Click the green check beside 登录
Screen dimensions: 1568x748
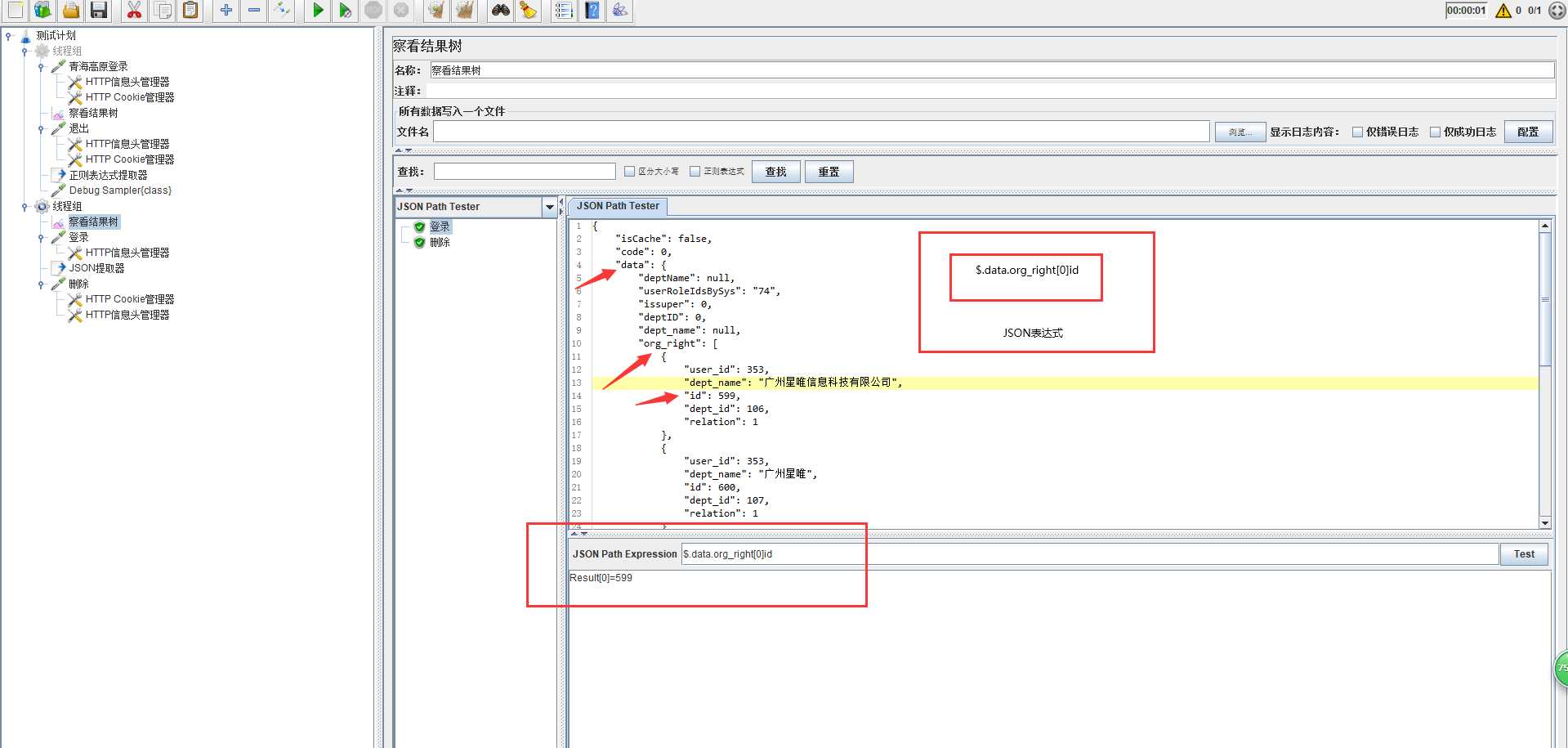419,226
